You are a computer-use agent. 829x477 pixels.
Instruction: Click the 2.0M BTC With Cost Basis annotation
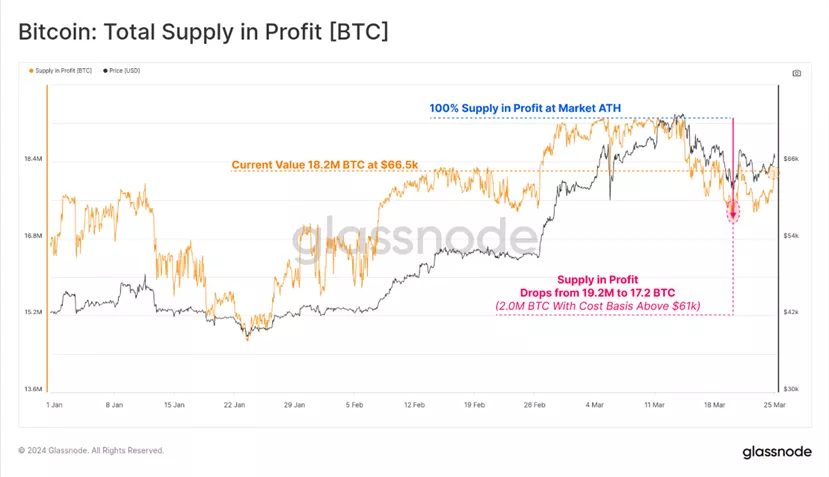[x=598, y=305]
